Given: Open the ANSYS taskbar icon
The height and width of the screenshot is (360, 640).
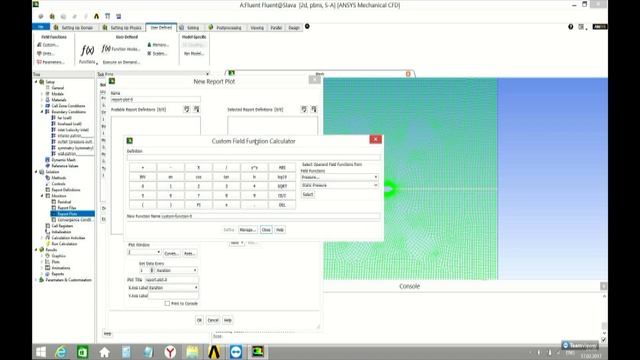Looking at the screenshot, I should pos(214,352).
